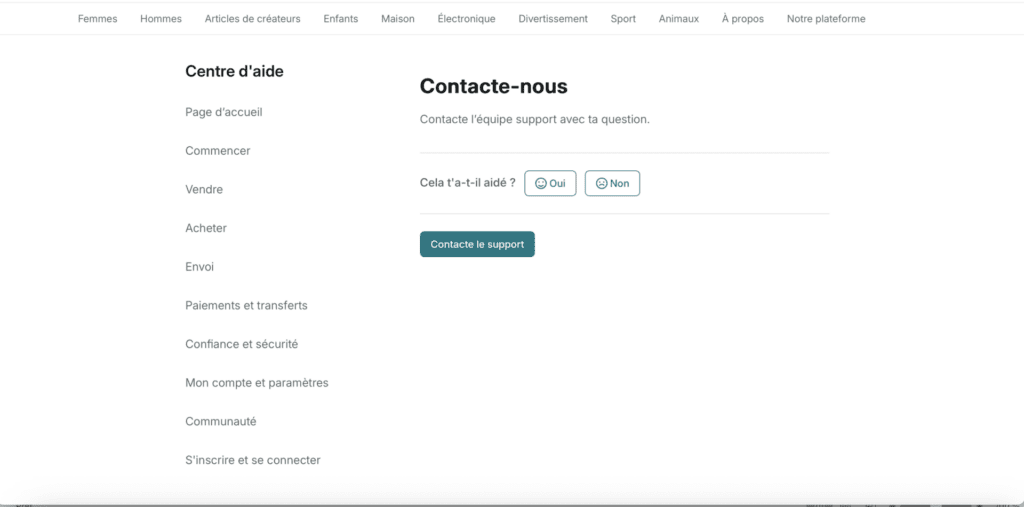Go to the Enfants category

(340, 19)
